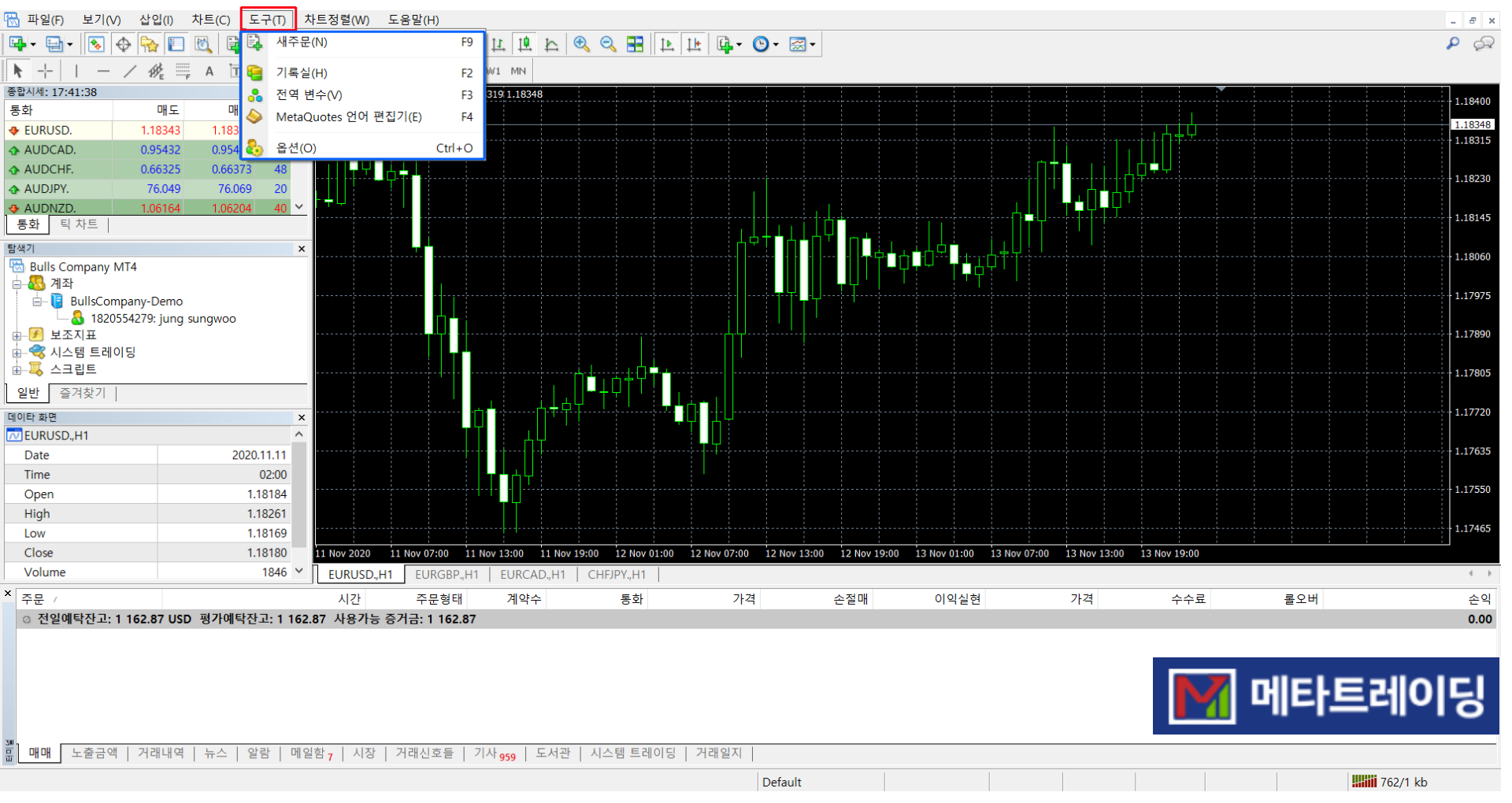This screenshot has width=1512, height=803.
Task: Click the MN timeframe button
Action: pyautogui.click(x=518, y=71)
